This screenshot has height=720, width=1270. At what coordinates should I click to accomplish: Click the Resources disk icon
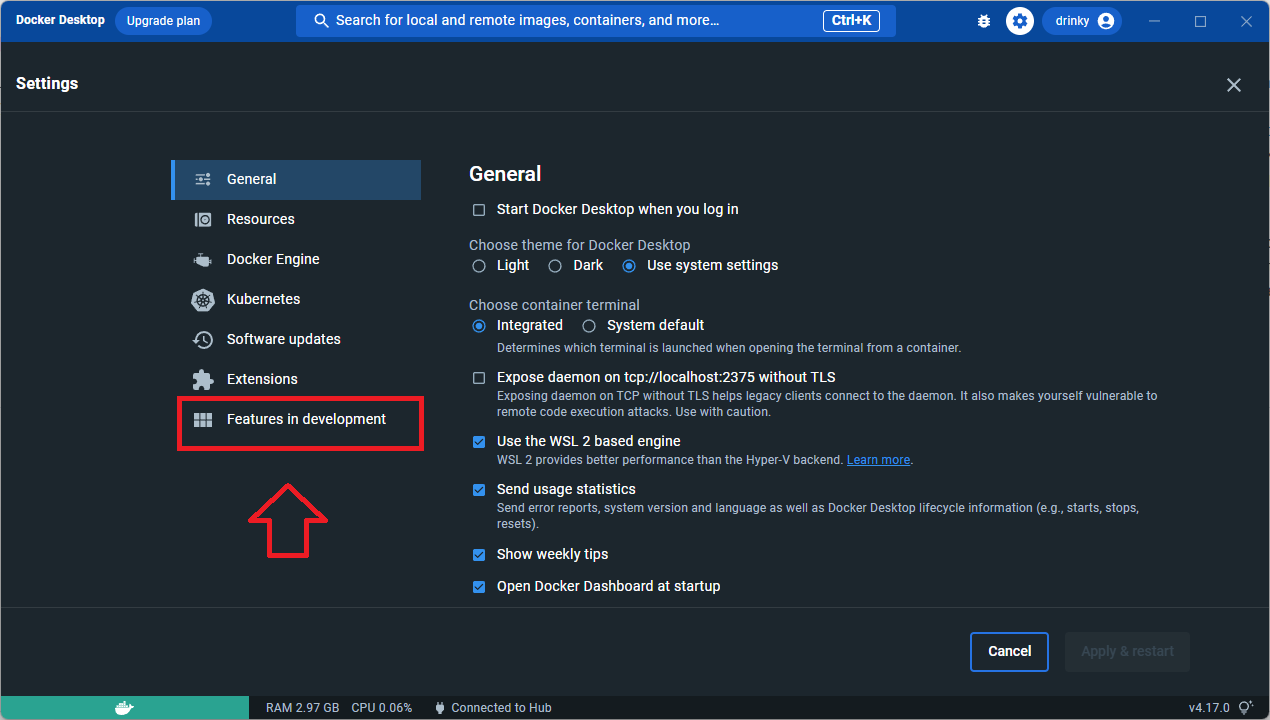[x=203, y=219]
